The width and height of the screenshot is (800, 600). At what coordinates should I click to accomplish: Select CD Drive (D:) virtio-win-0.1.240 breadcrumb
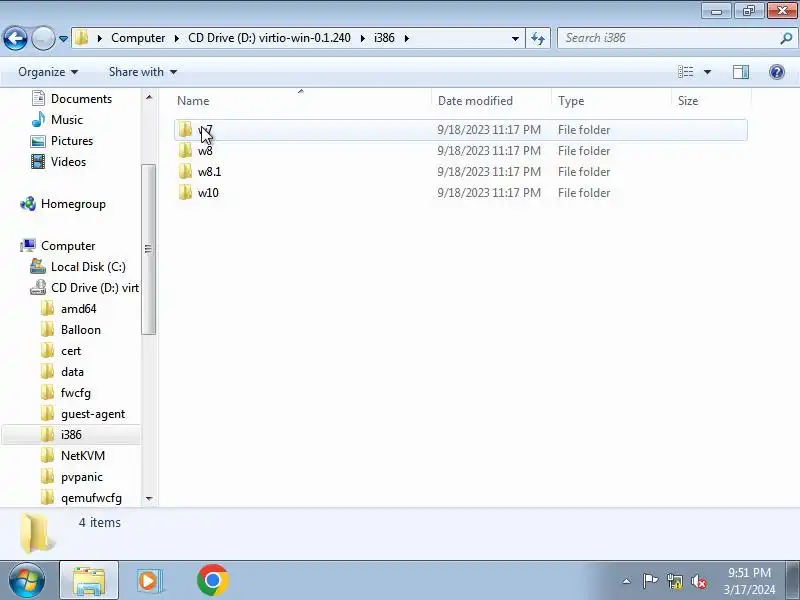point(269,38)
